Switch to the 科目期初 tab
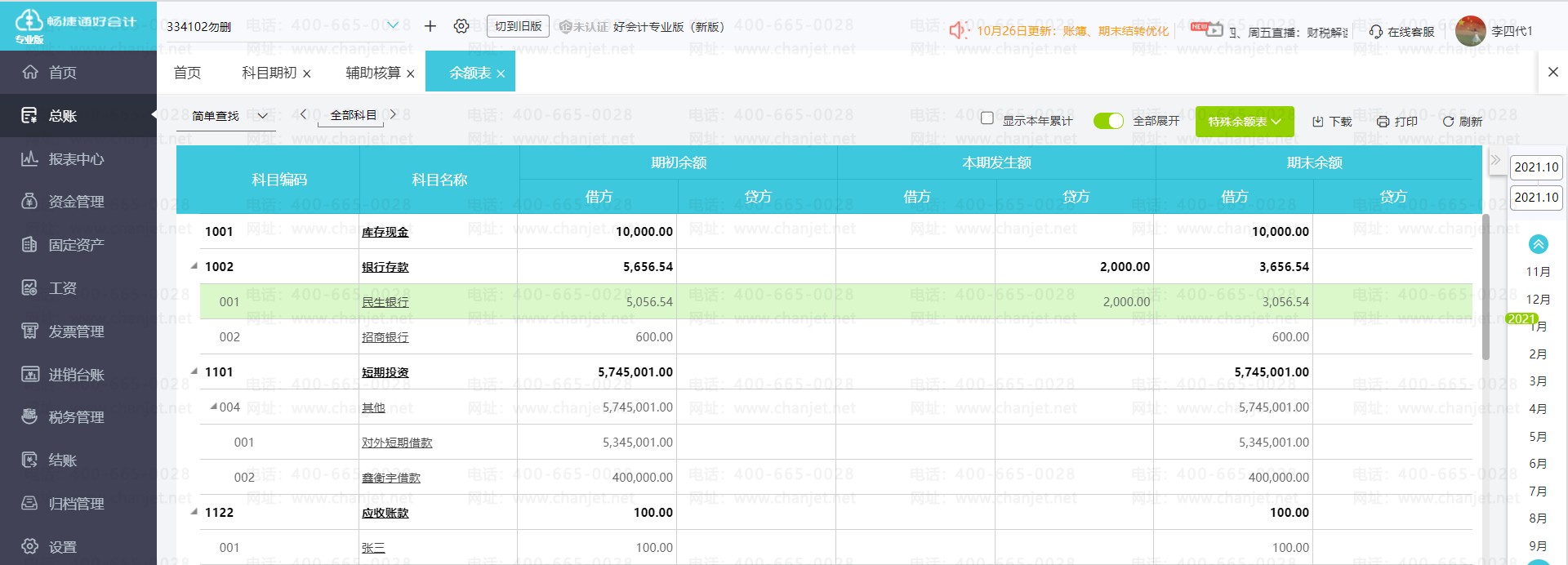The width and height of the screenshot is (1568, 565). click(x=269, y=73)
